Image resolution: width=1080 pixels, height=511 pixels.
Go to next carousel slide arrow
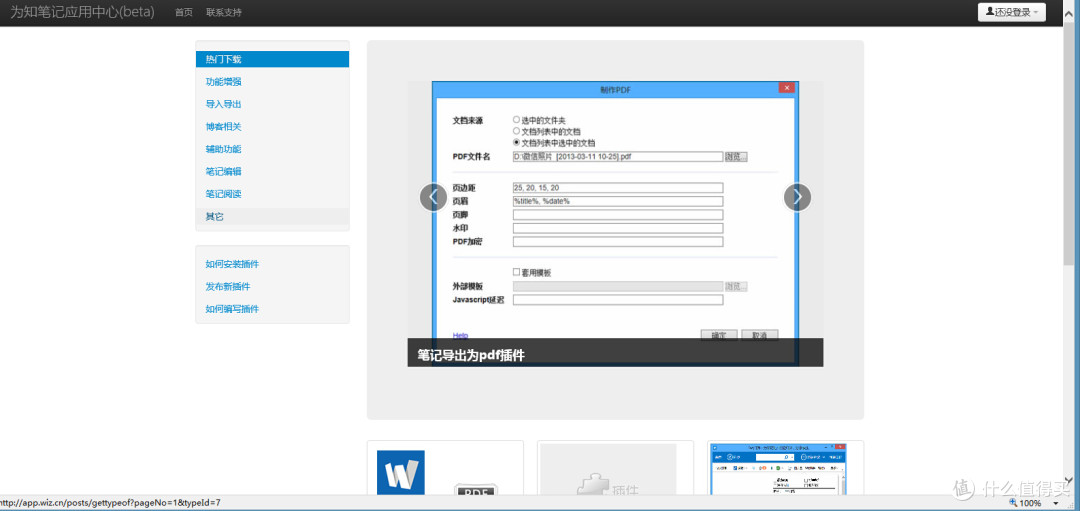(798, 197)
